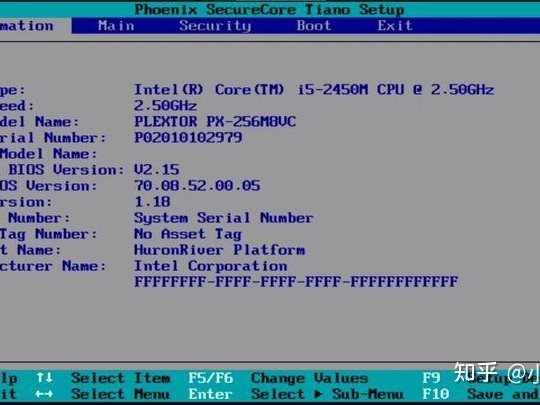The width and height of the screenshot is (540, 405).
Task: Select the No Asset Tag value
Action: click(188, 234)
